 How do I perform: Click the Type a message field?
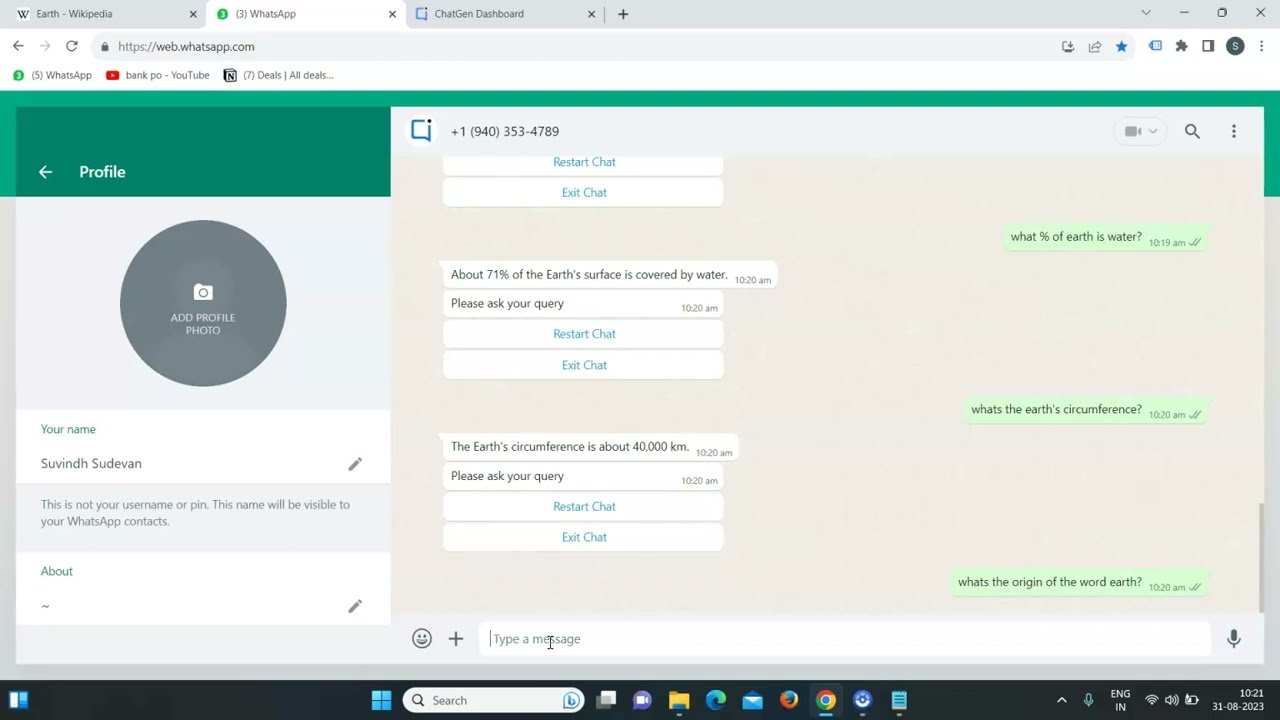844,639
